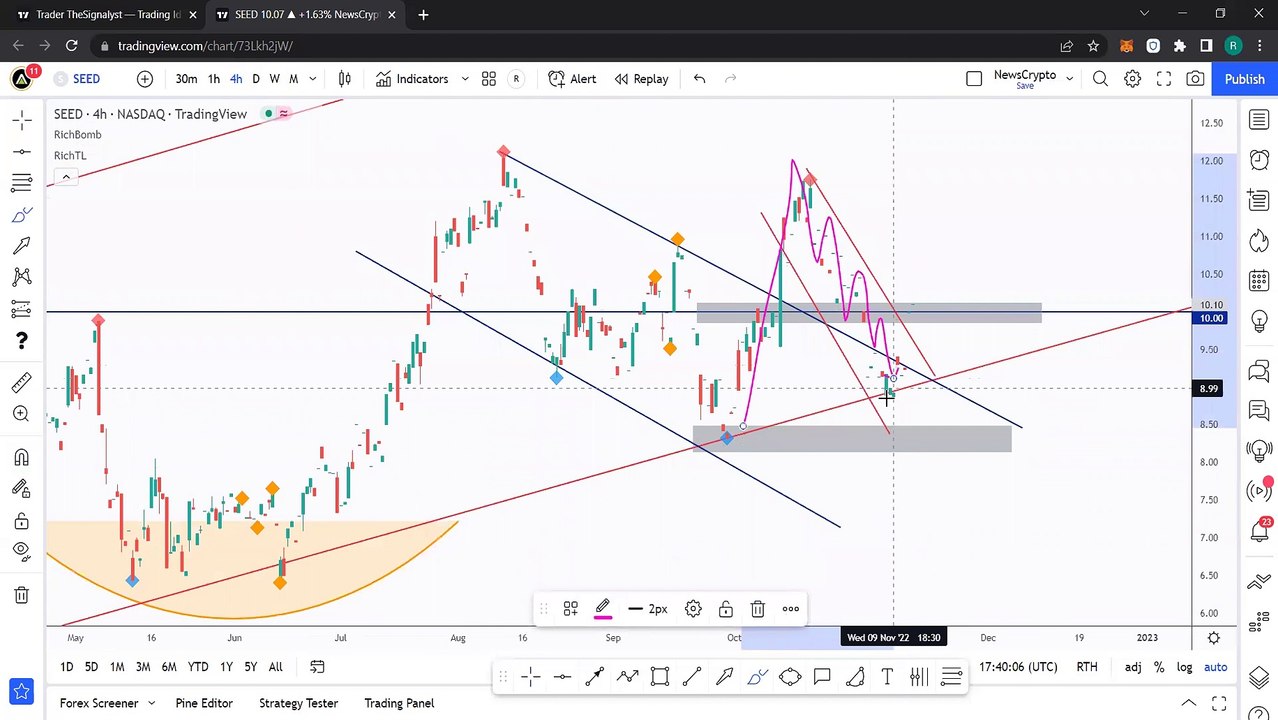
Task: Click the Publish button
Action: point(1244,79)
